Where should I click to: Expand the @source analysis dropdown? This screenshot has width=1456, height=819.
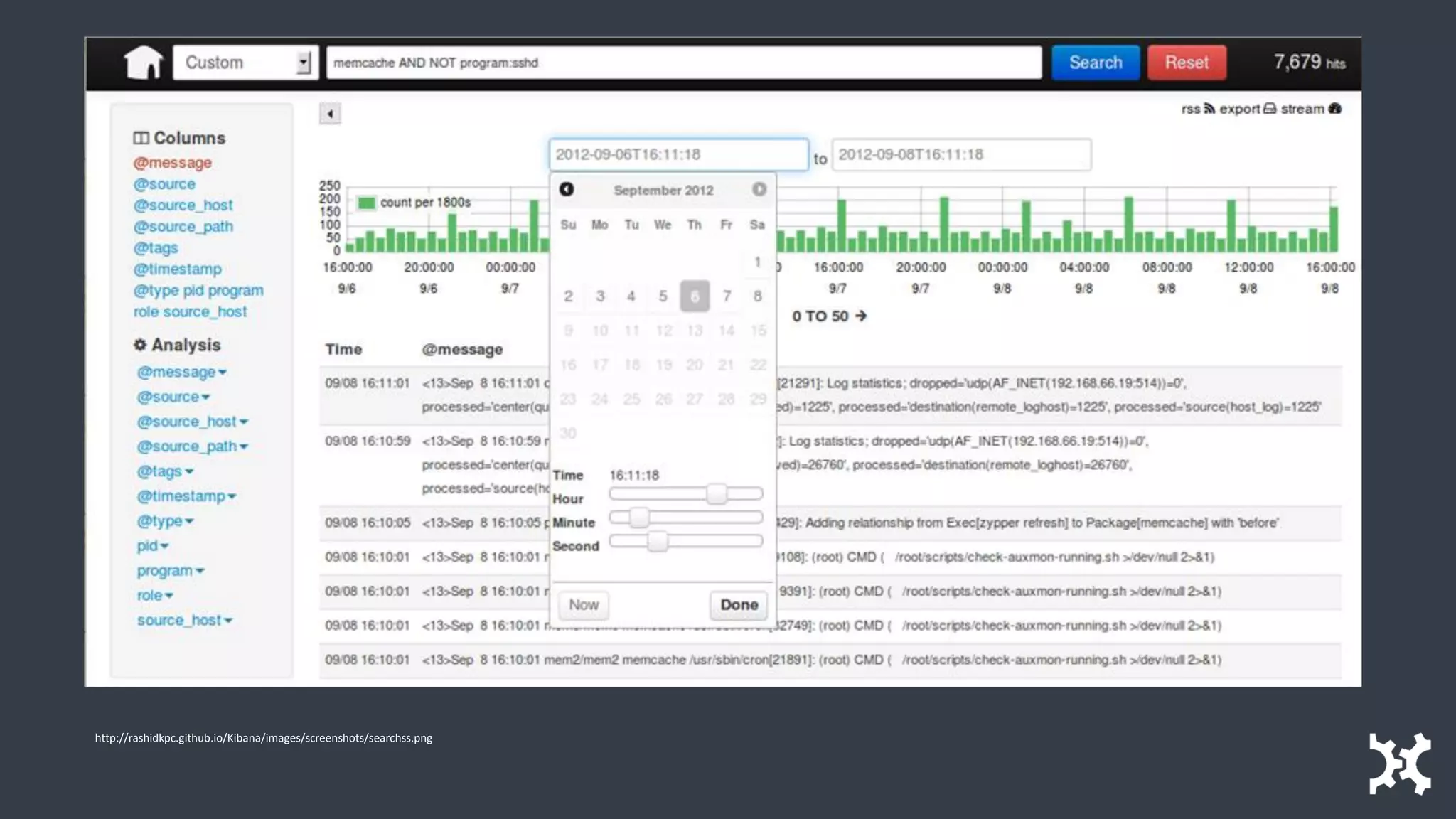click(x=173, y=397)
